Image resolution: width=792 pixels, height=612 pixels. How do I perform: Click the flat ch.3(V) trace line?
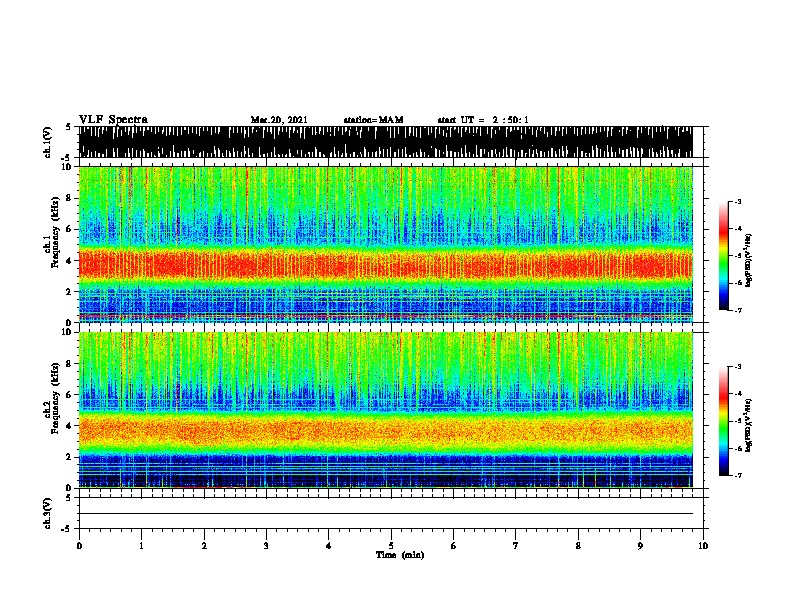385,514
